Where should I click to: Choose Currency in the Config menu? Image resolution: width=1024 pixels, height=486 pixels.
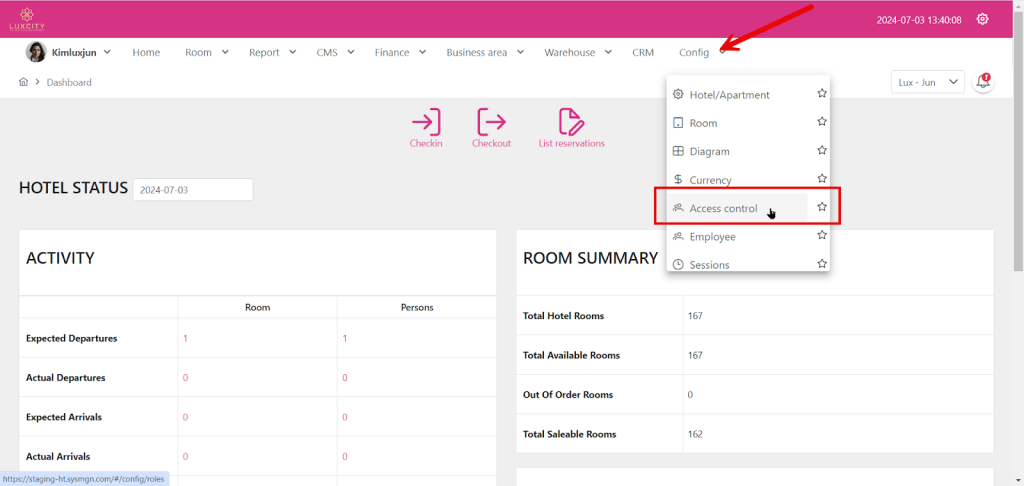[x=710, y=180]
